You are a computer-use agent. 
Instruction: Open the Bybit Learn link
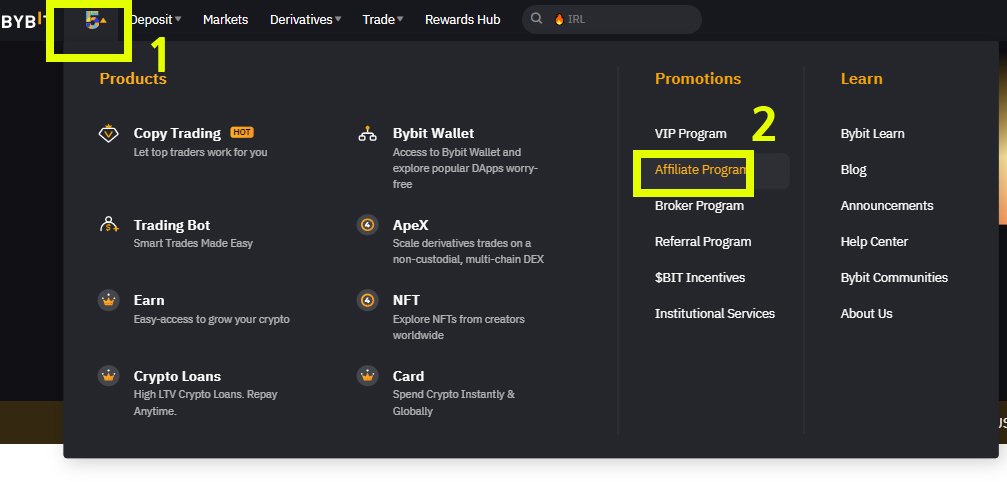tap(872, 133)
